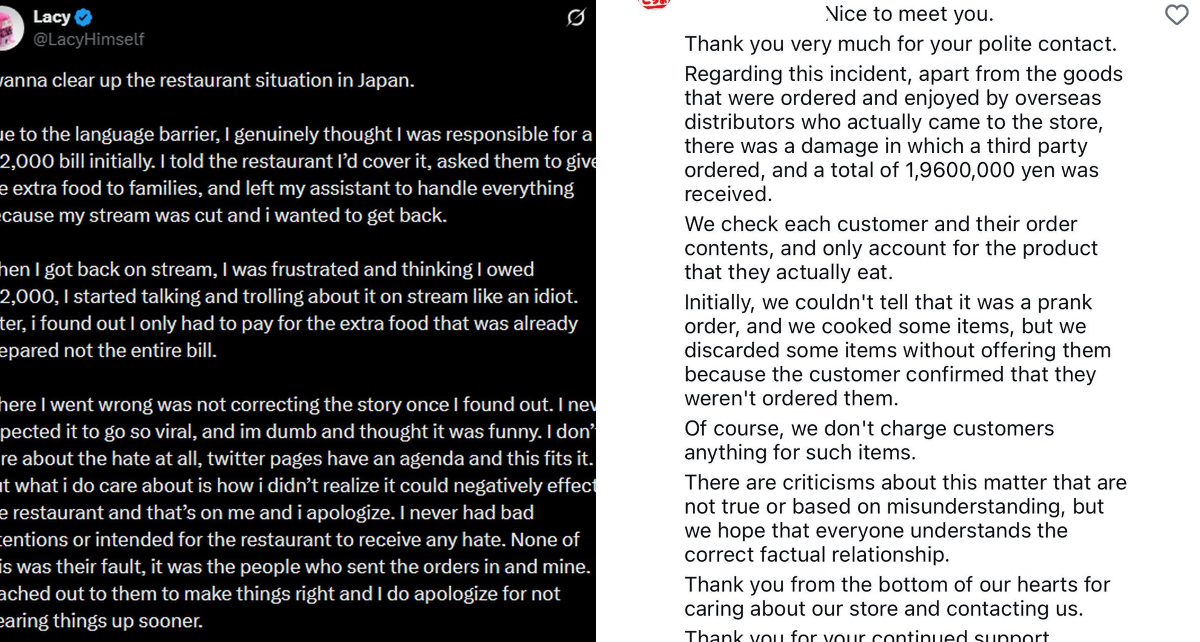Select the 'got back on stream' tweet paragraph
1200x642 pixels.
289,310
